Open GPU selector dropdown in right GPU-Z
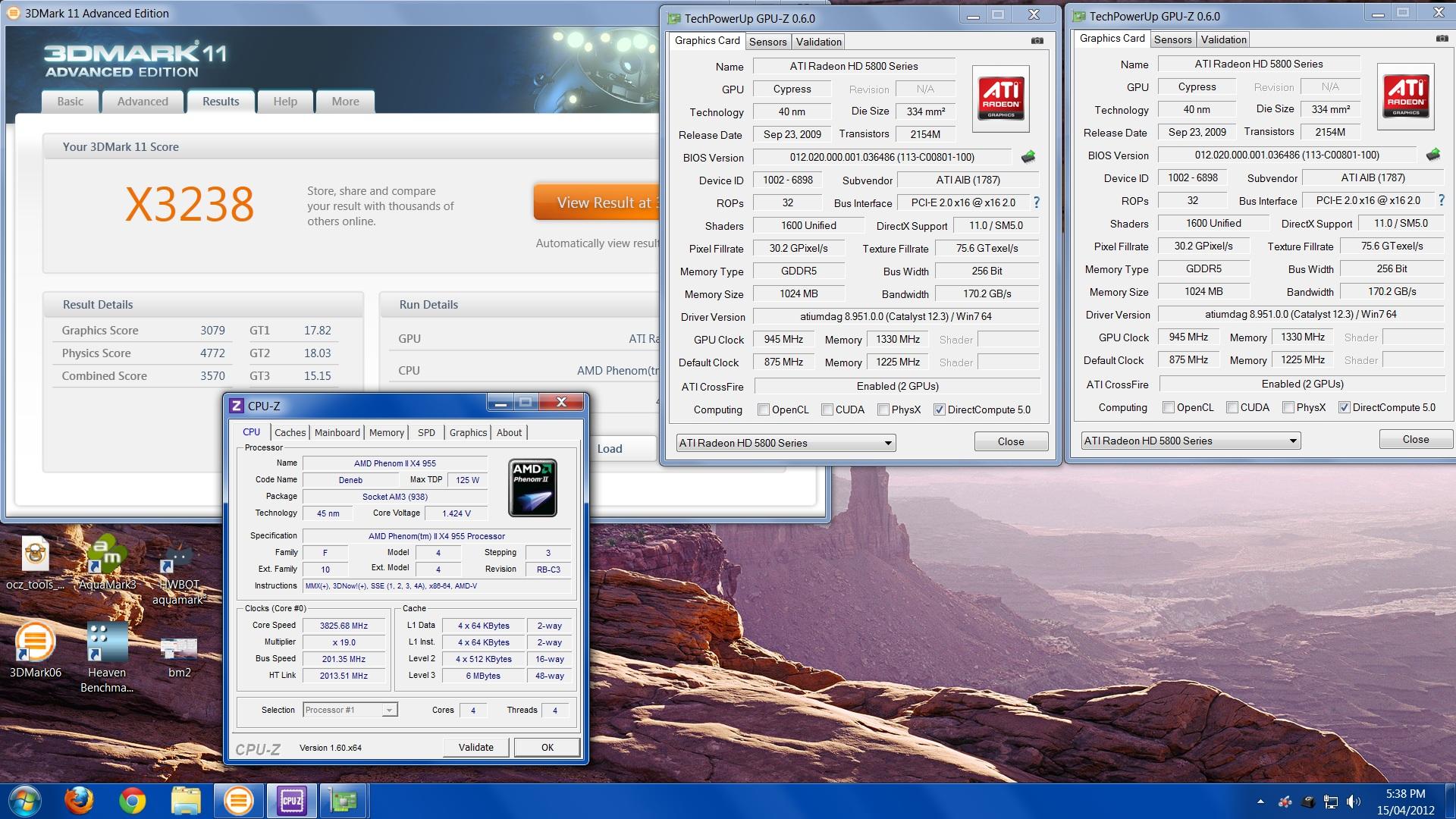The image size is (1456, 819). coord(1191,441)
